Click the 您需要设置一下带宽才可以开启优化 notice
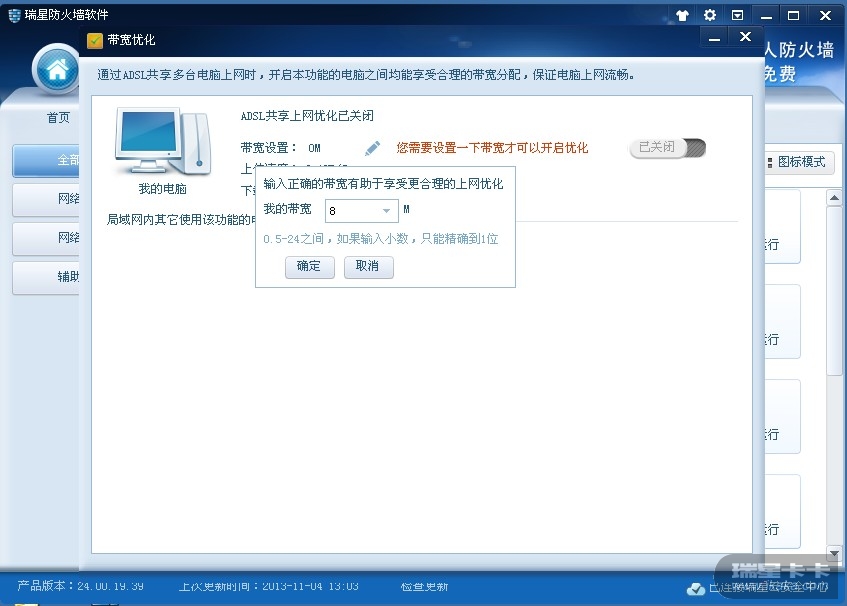 pyautogui.click(x=492, y=148)
